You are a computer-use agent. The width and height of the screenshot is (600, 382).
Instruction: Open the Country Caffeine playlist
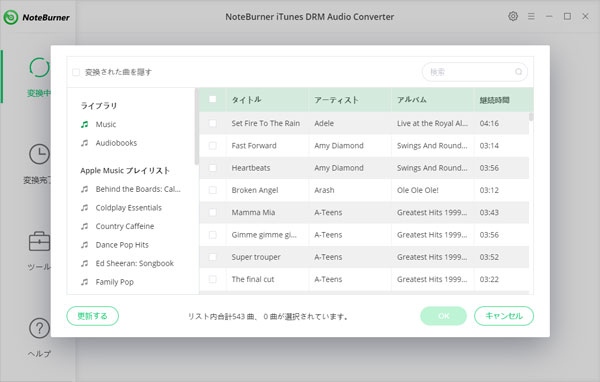125,226
